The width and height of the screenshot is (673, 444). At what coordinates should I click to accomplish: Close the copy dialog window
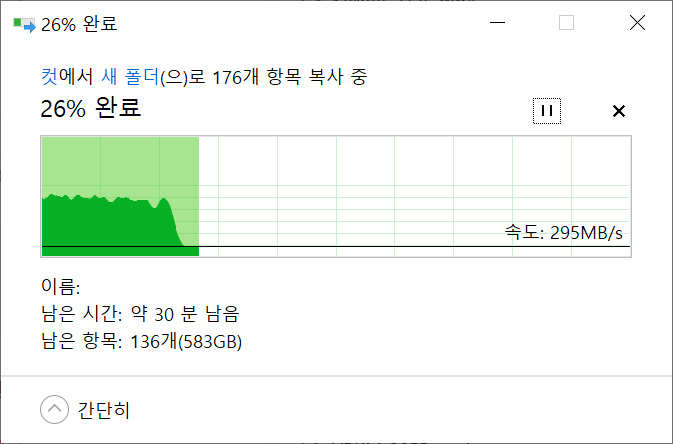[x=637, y=22]
